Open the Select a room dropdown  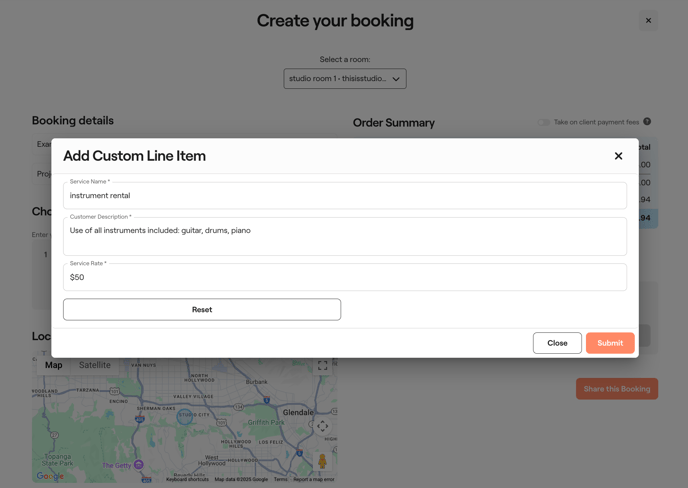tap(344, 79)
